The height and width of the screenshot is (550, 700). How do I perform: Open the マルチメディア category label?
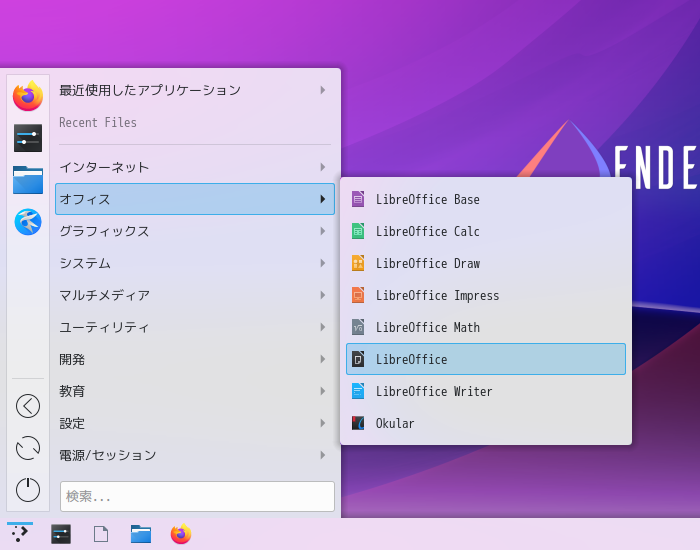click(104, 295)
